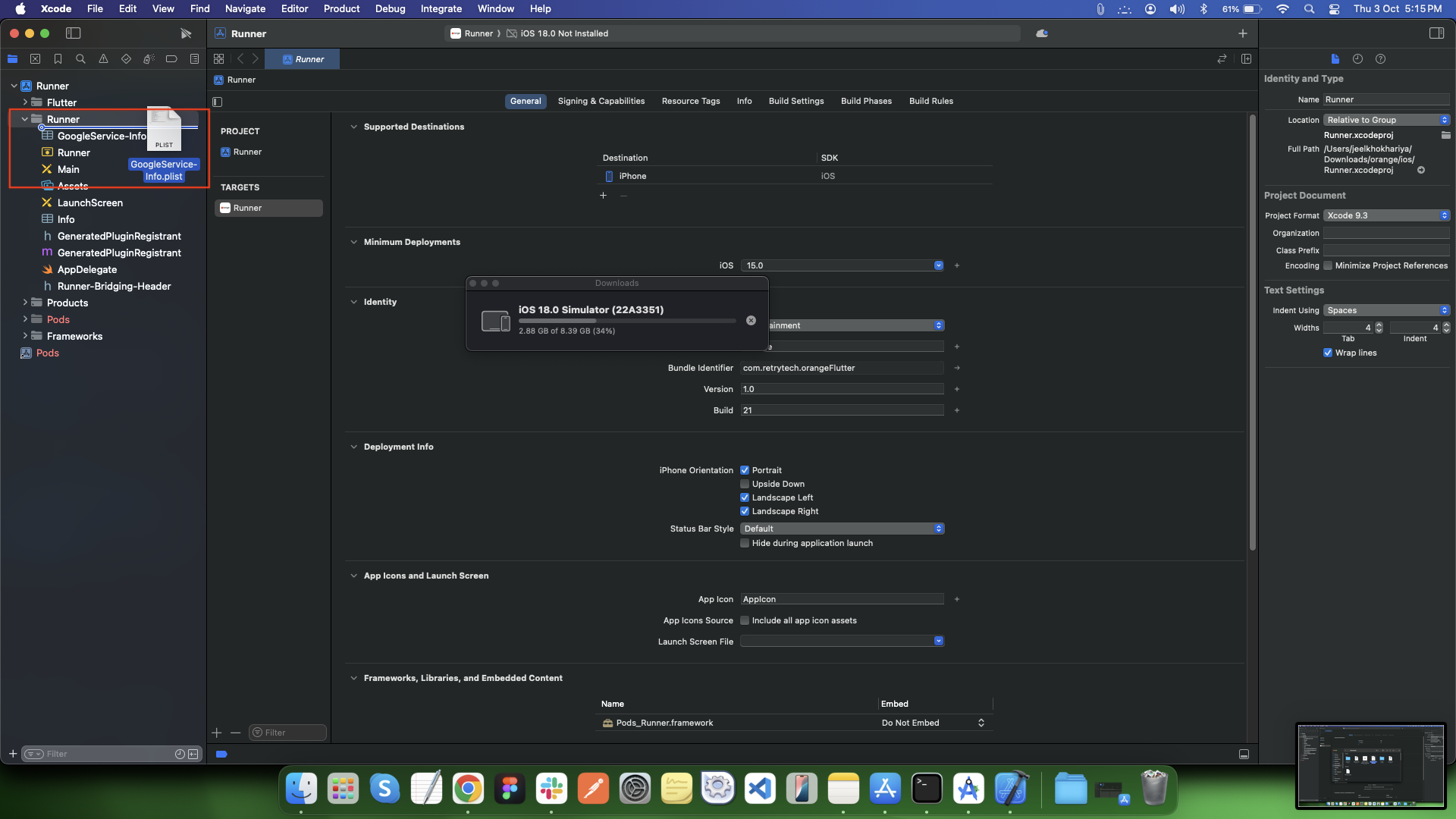
Task: Toggle the Landscape Left checkbox
Action: (745, 497)
